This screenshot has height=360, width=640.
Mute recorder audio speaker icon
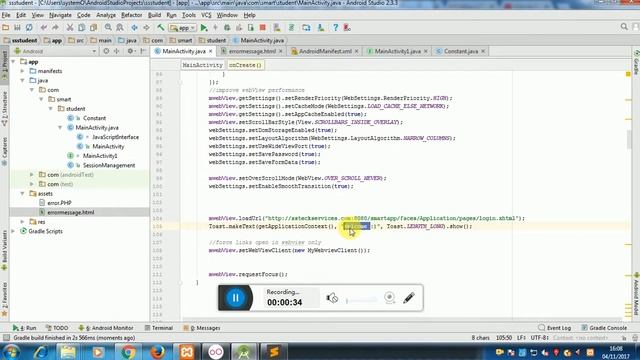332,298
